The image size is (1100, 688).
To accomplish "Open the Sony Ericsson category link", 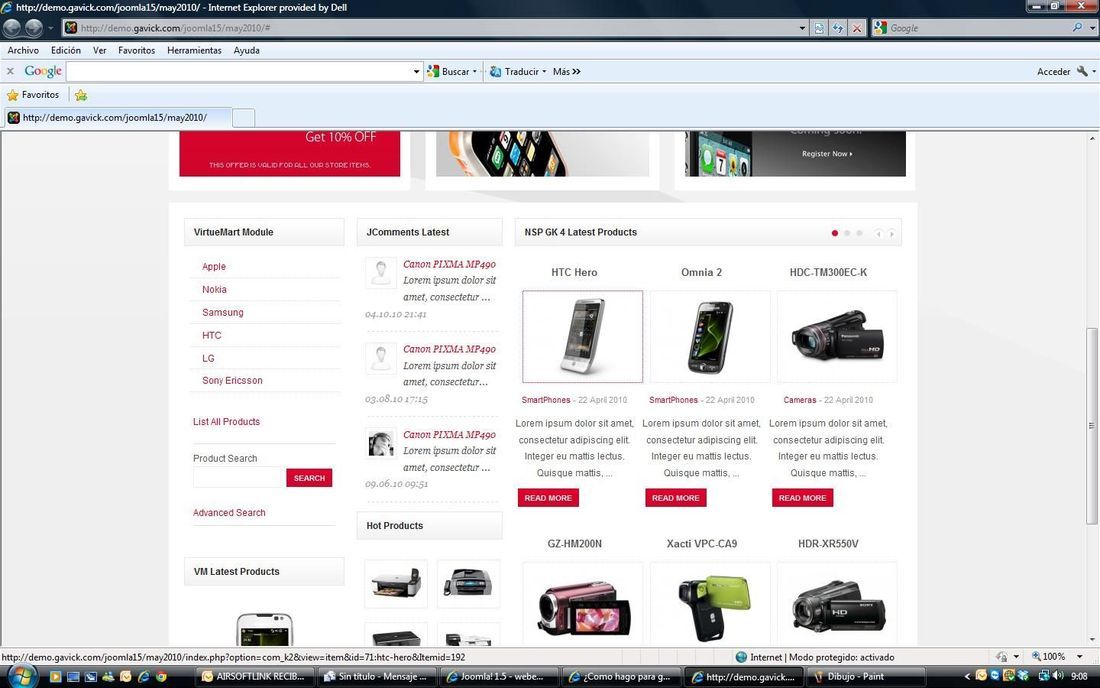I will (x=232, y=381).
